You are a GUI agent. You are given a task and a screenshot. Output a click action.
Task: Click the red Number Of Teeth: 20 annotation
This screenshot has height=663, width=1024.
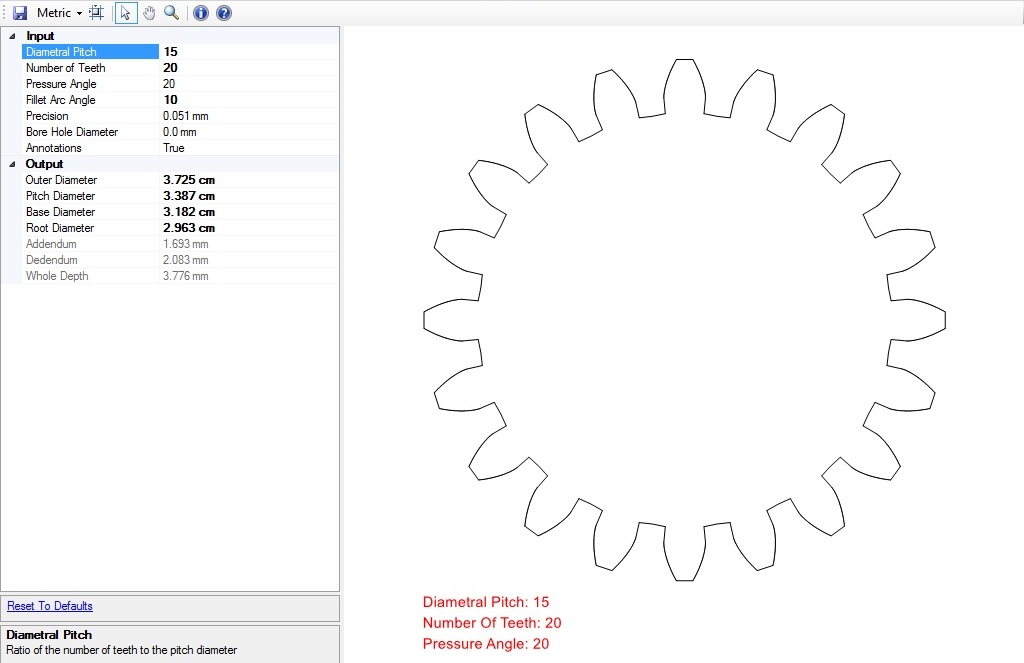492,623
